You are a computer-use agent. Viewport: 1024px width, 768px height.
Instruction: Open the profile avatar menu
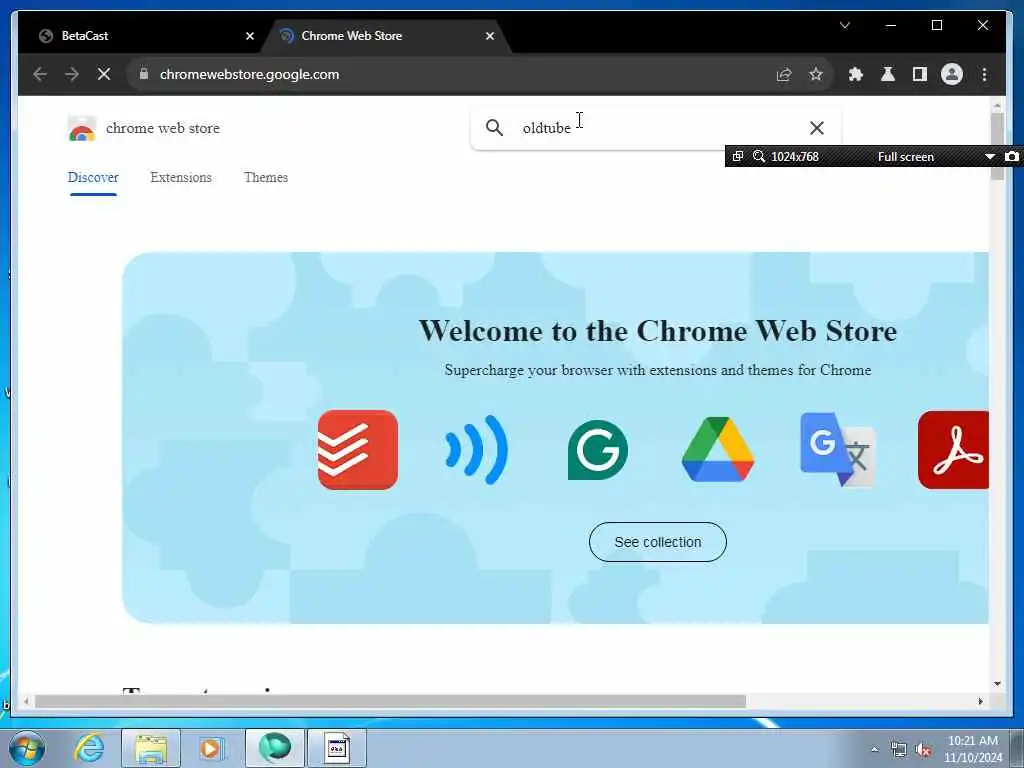[x=952, y=74]
